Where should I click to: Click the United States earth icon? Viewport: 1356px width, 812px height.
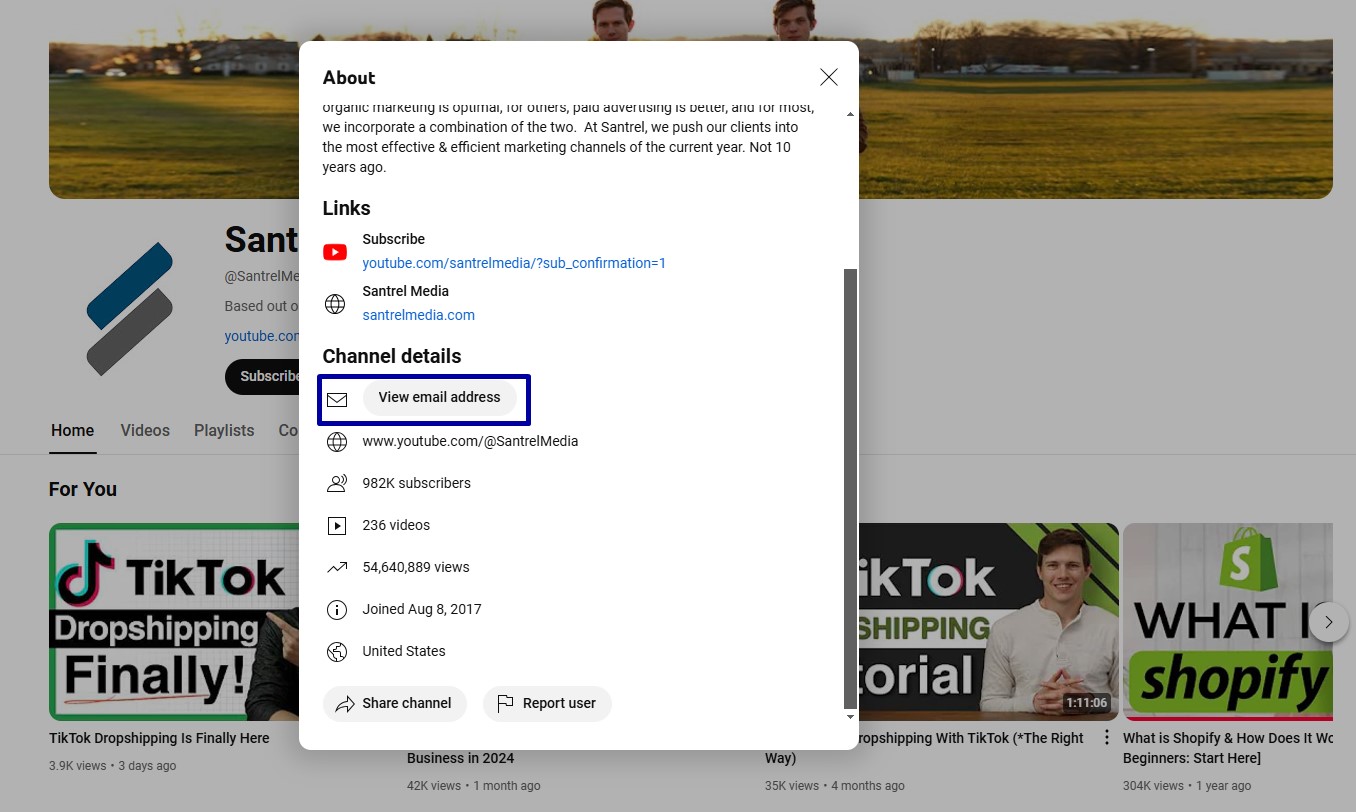pos(337,651)
